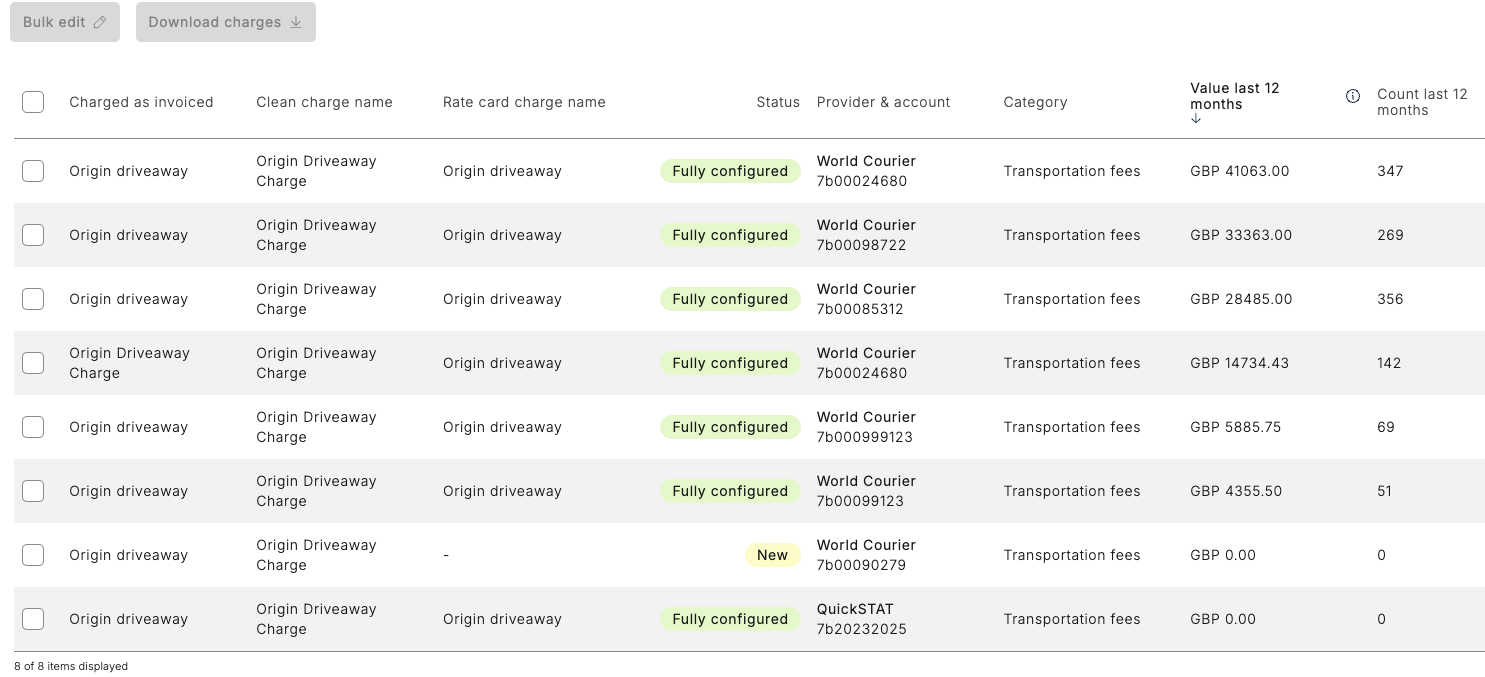Viewport: 1485px width, 677px height.
Task: Sort table by Status column header
Action: (777, 102)
